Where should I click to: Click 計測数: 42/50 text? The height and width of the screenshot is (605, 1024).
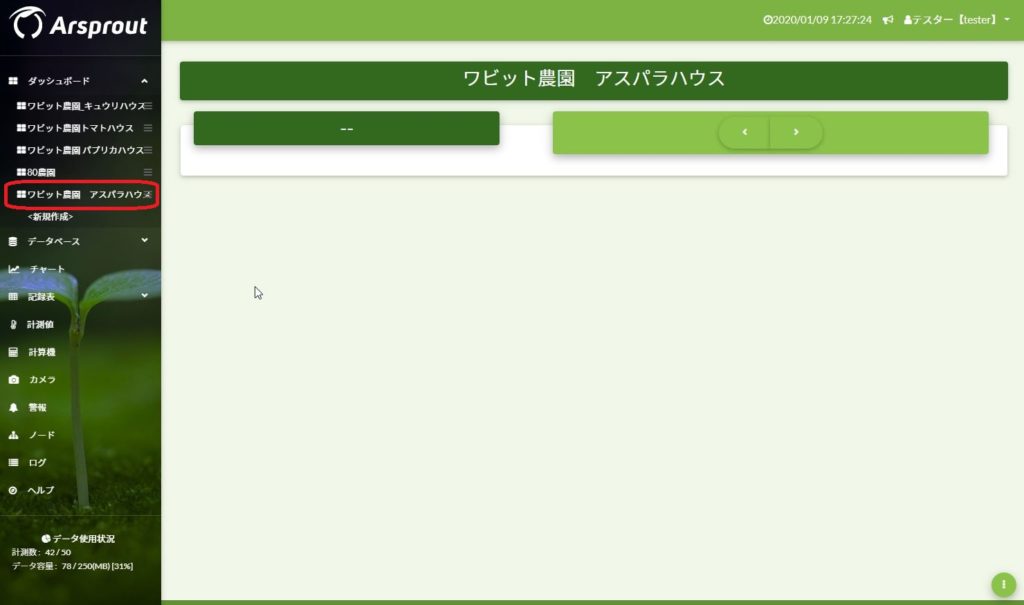pyautogui.click(x=41, y=552)
